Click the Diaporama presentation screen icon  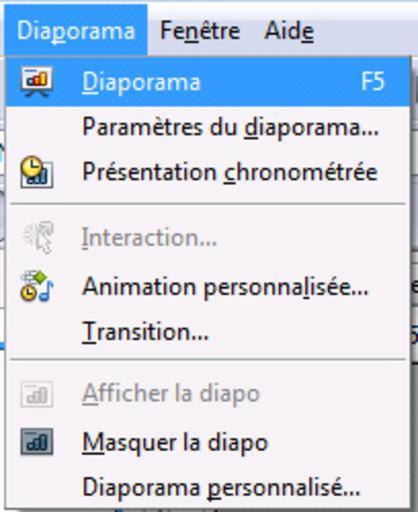(x=37, y=82)
